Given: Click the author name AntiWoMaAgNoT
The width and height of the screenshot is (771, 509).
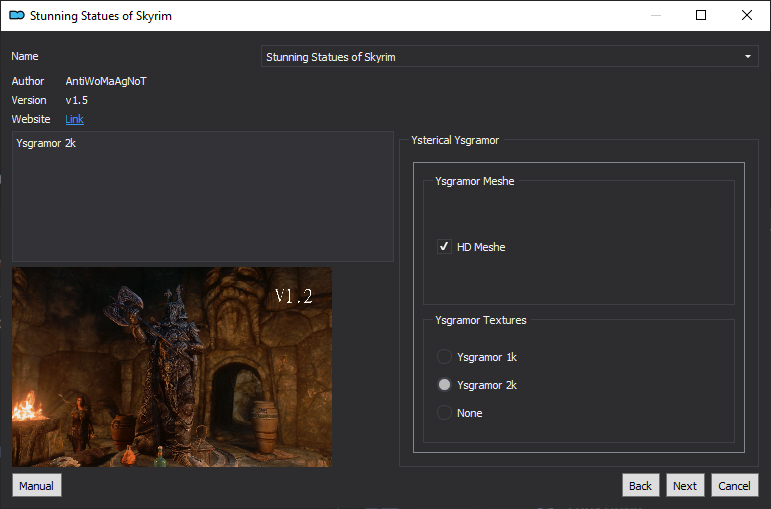Looking at the screenshot, I should click(x=106, y=81).
